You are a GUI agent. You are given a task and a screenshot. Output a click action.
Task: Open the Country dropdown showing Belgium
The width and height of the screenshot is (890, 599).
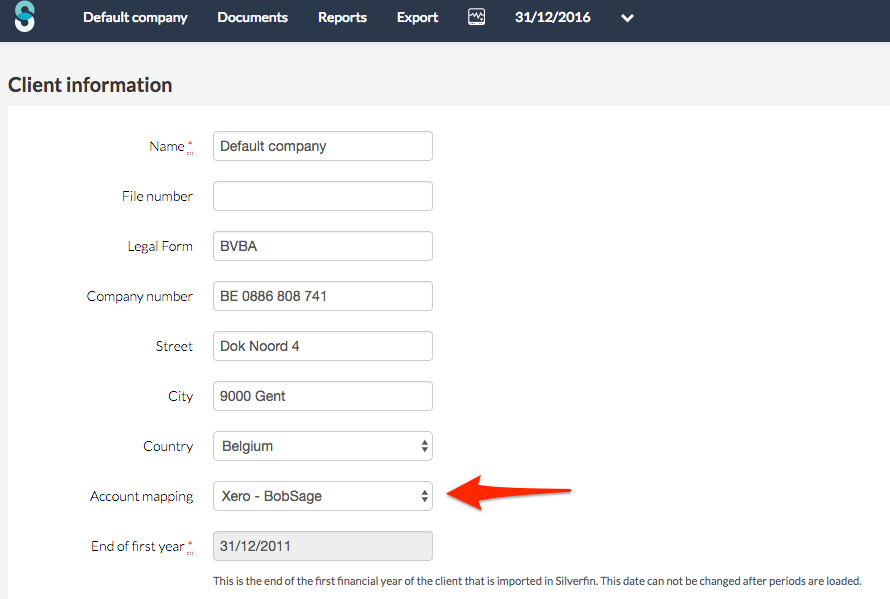(x=323, y=446)
